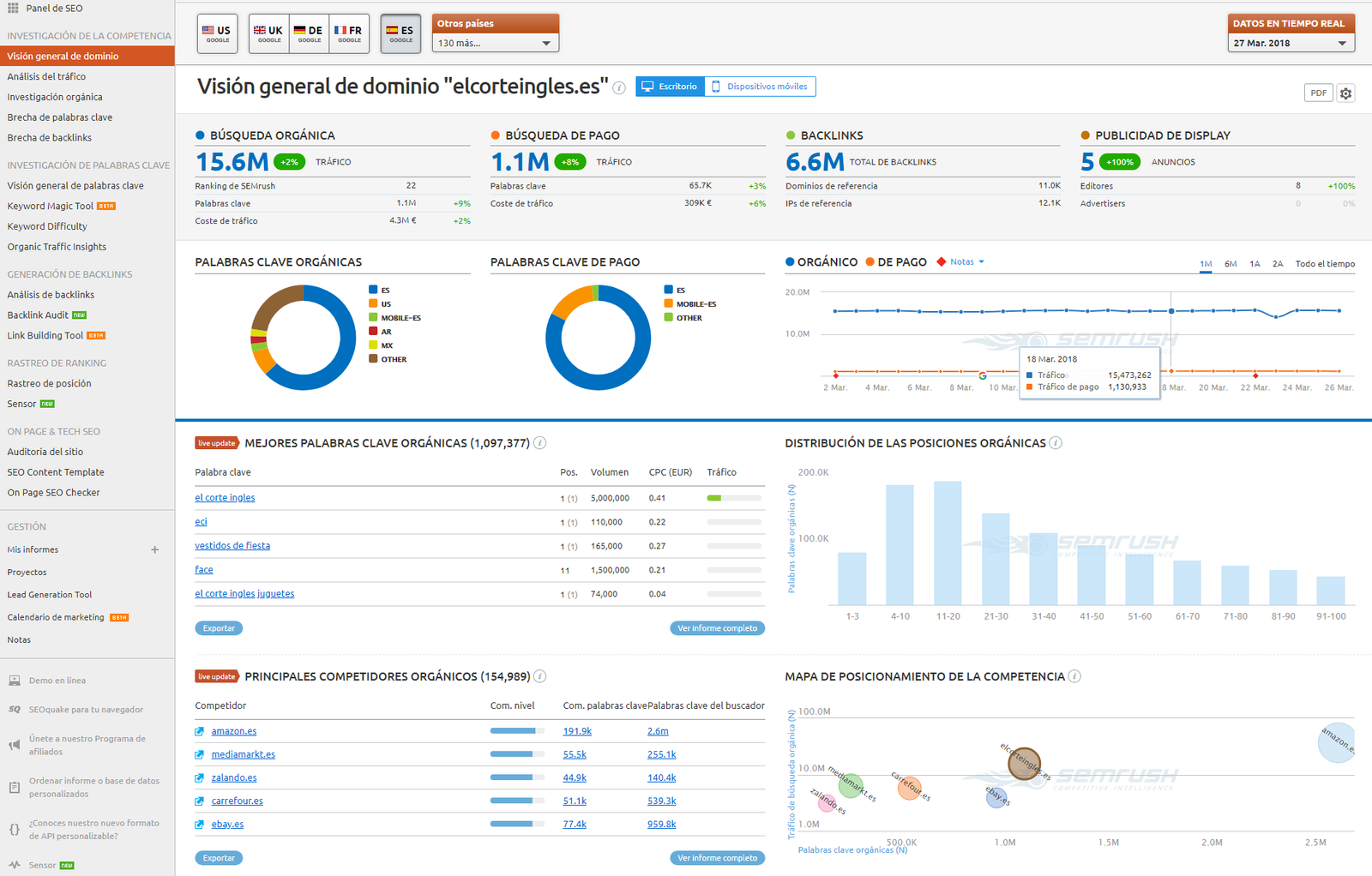Open the amazon.es competitor link

click(232, 730)
